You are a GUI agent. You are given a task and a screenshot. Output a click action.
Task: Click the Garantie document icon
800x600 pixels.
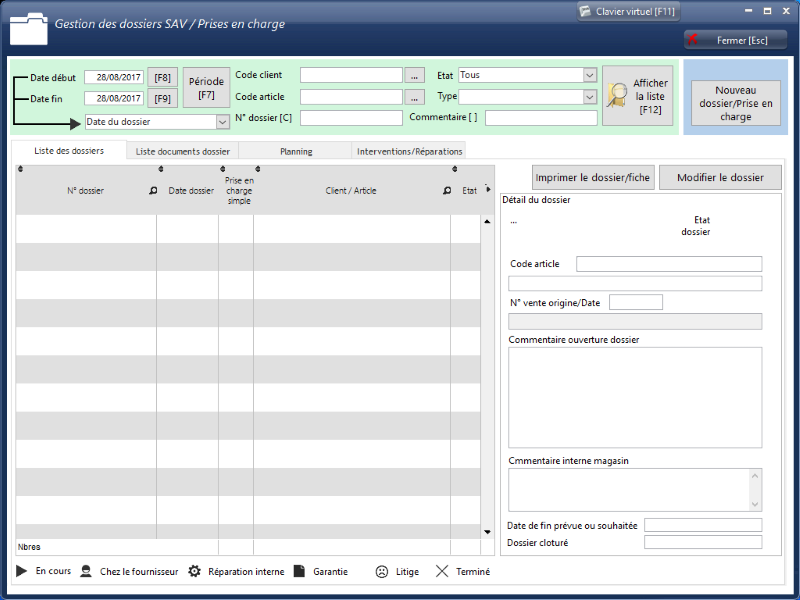point(299,572)
